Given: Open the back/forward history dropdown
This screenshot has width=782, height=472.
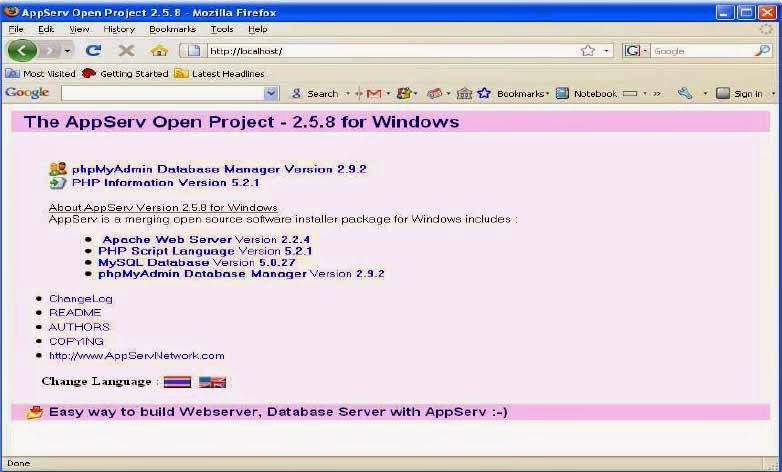Looking at the screenshot, I should click(x=67, y=51).
